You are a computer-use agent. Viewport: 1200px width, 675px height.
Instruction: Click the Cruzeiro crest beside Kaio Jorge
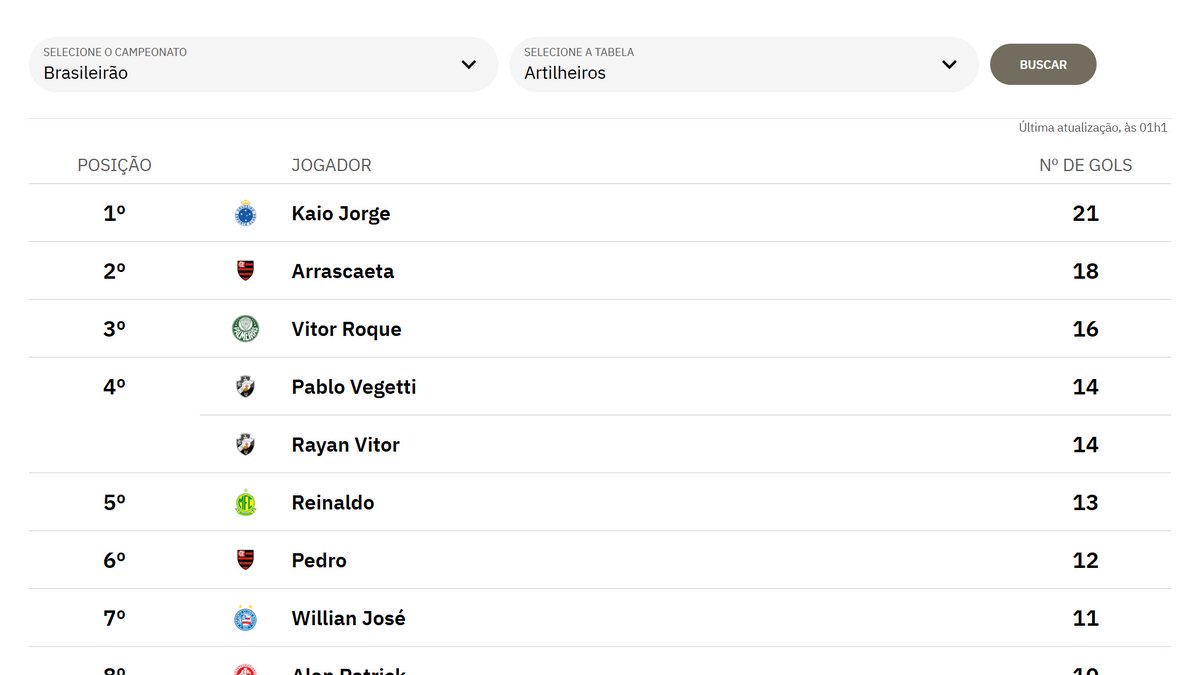point(245,213)
